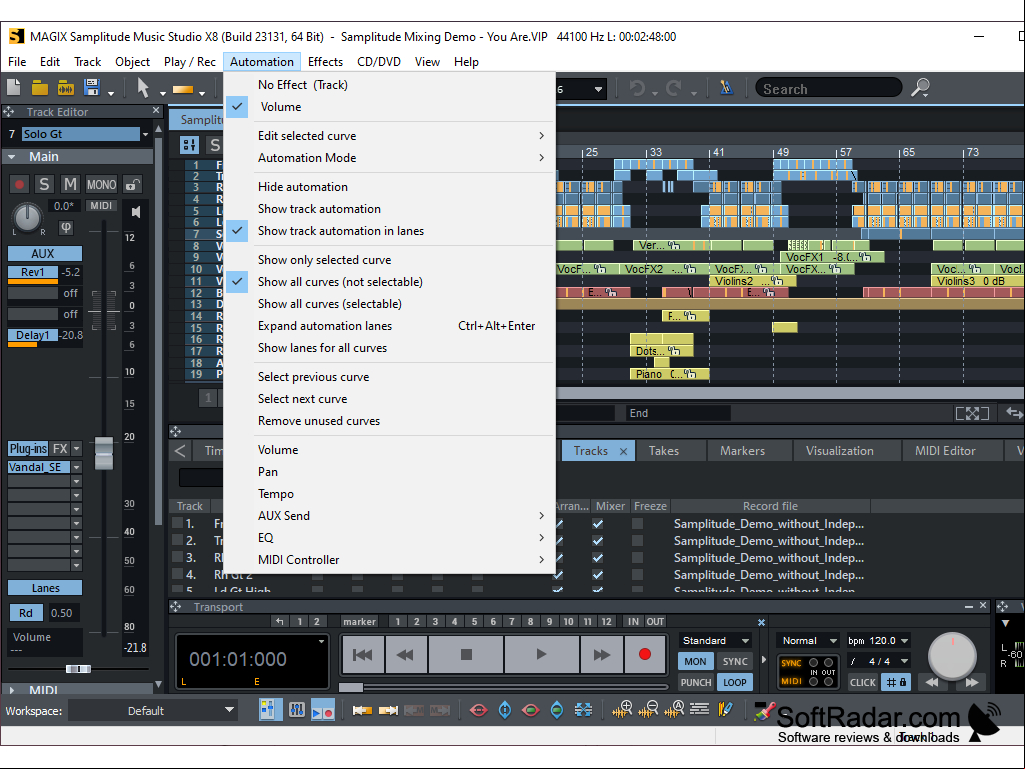1025x769 pixels.
Task: Toggle record arm for Solo Gt track
Action: [20, 184]
